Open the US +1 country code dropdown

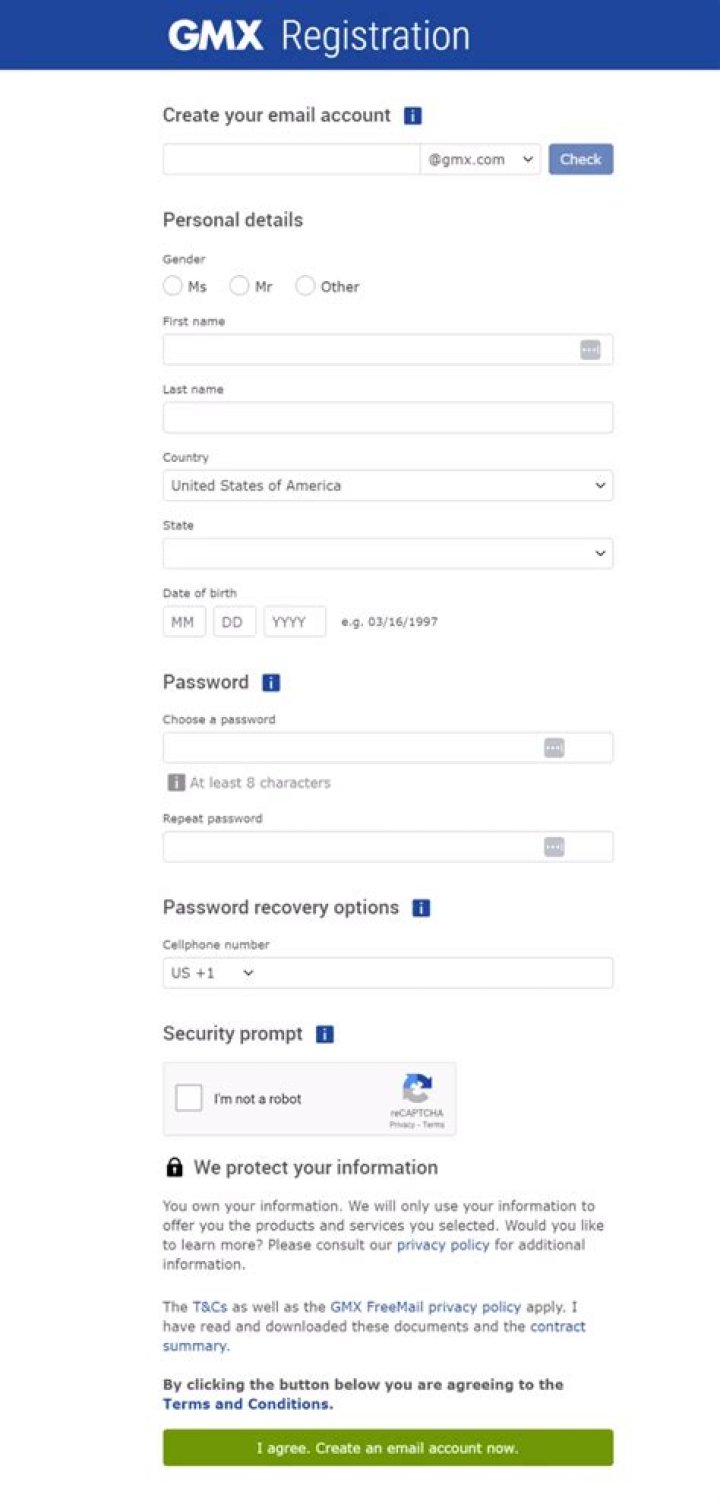[210, 972]
